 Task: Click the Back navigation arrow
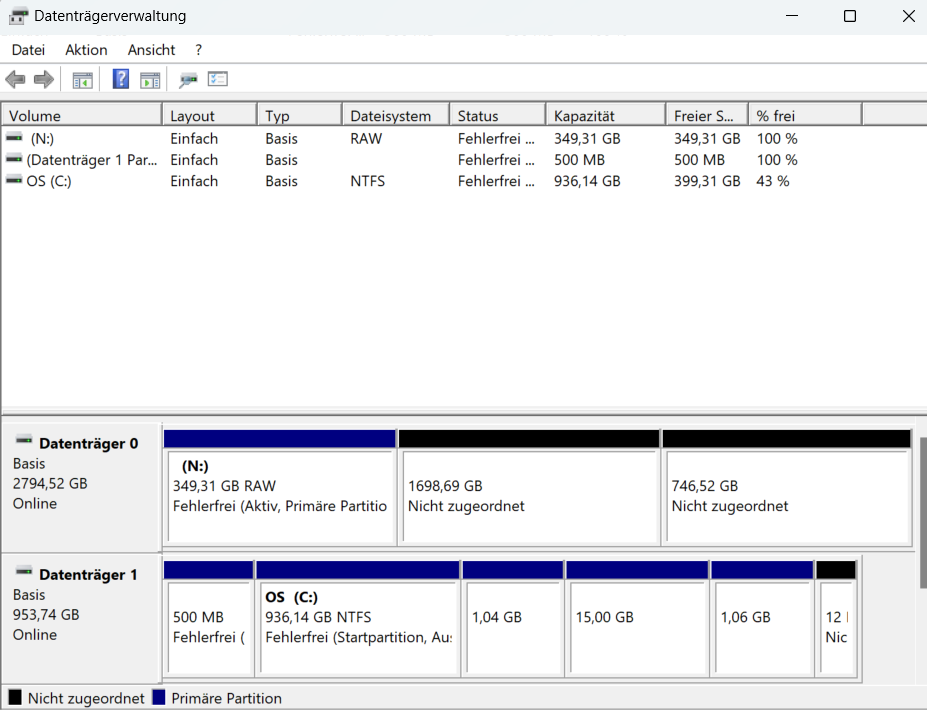[14, 79]
